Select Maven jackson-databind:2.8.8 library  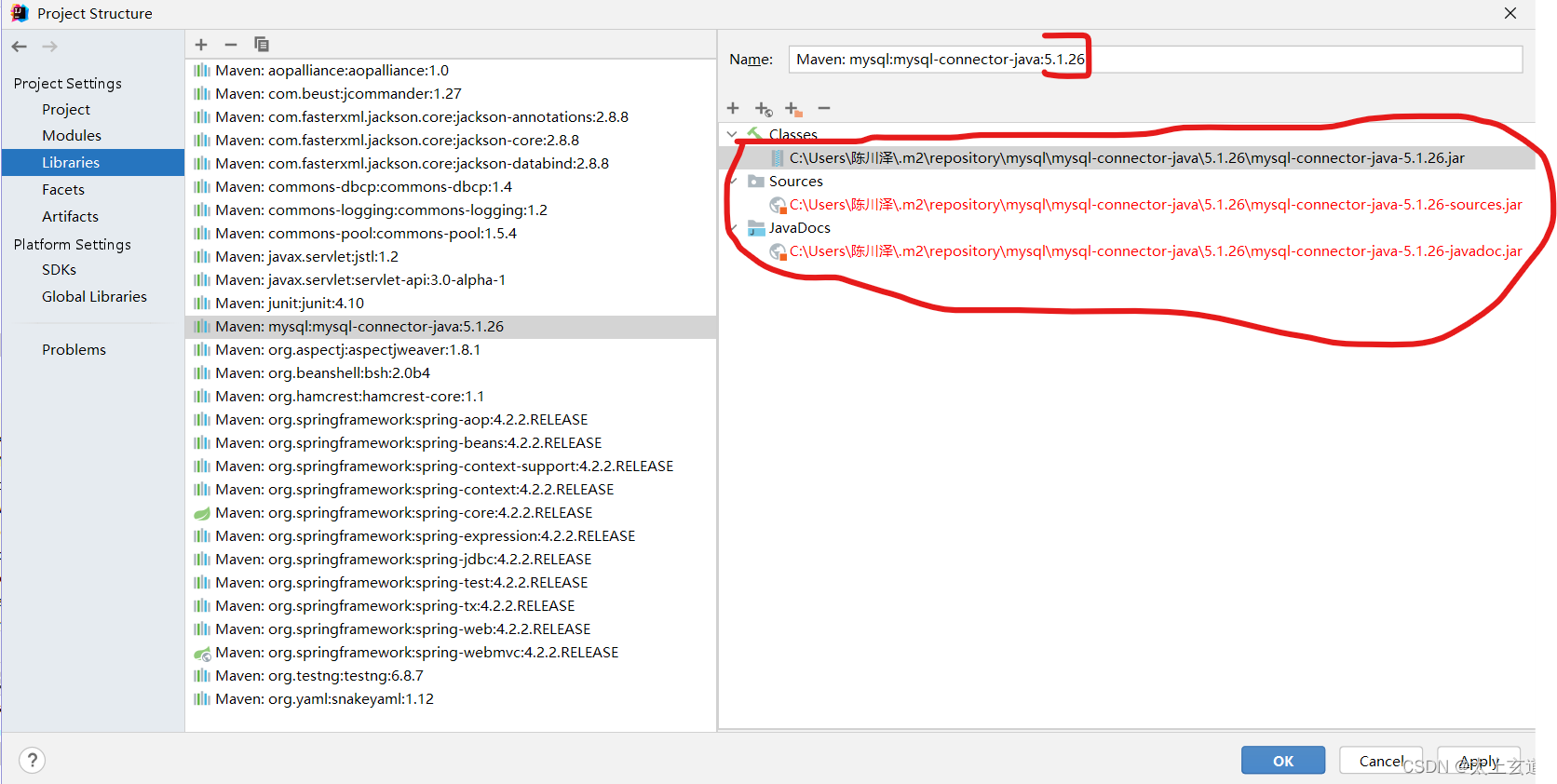point(412,164)
